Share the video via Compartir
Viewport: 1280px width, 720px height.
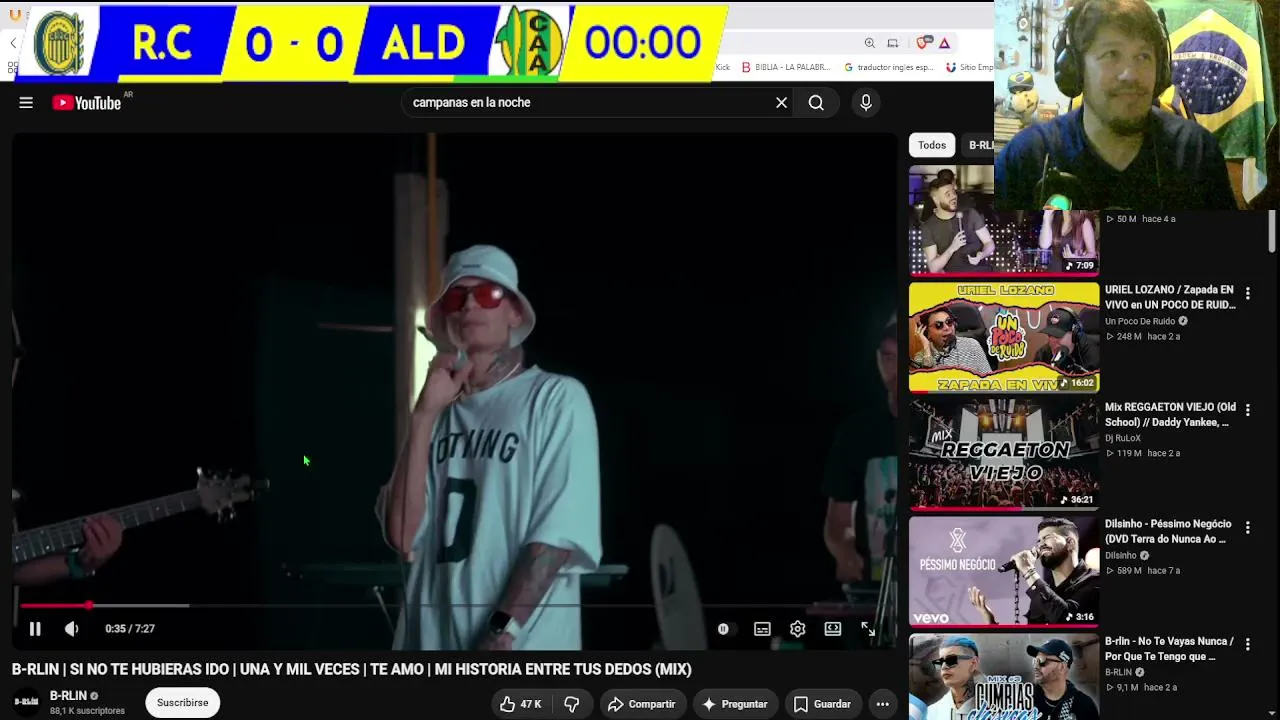tap(641, 704)
